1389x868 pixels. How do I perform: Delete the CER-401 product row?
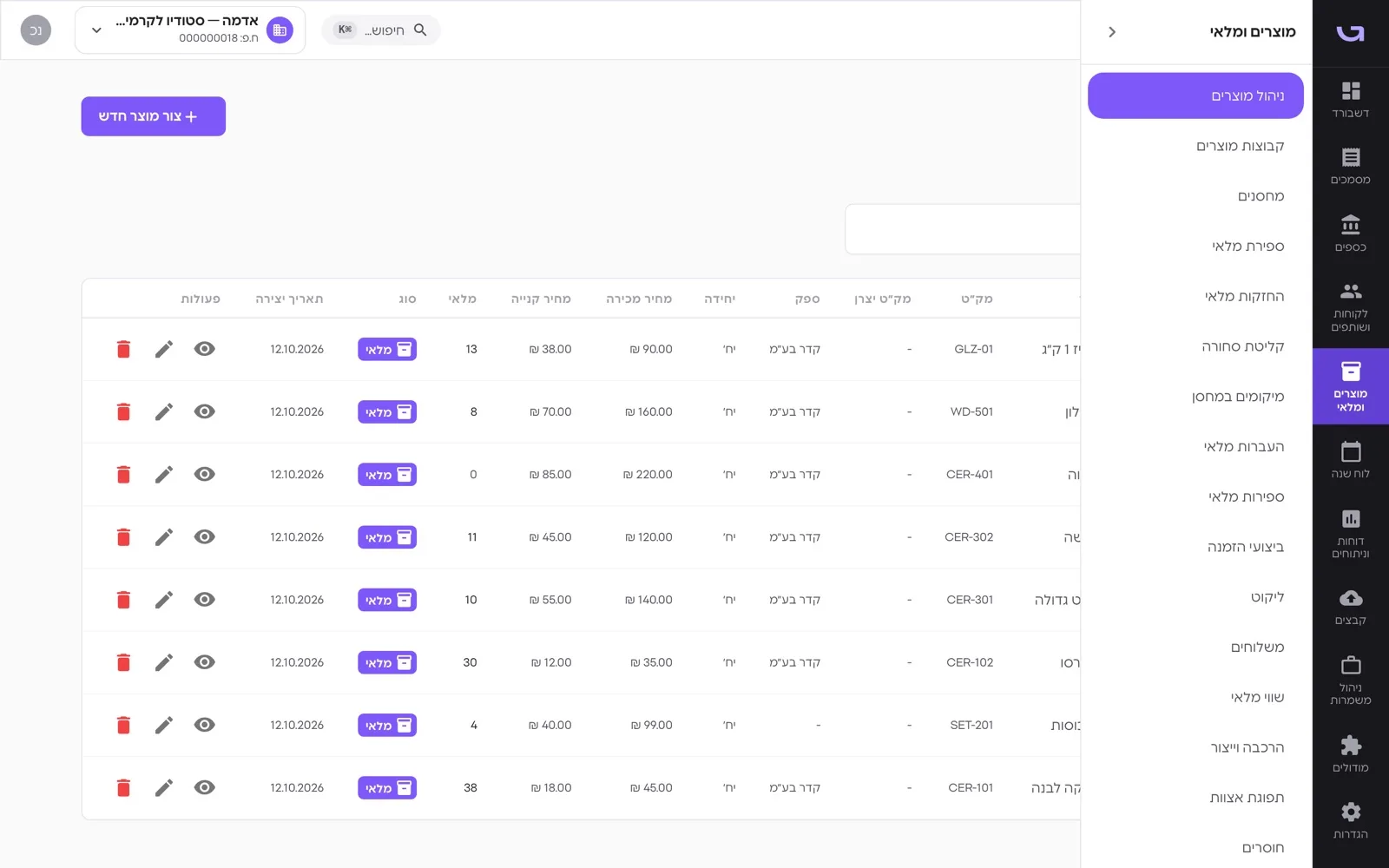click(123, 474)
